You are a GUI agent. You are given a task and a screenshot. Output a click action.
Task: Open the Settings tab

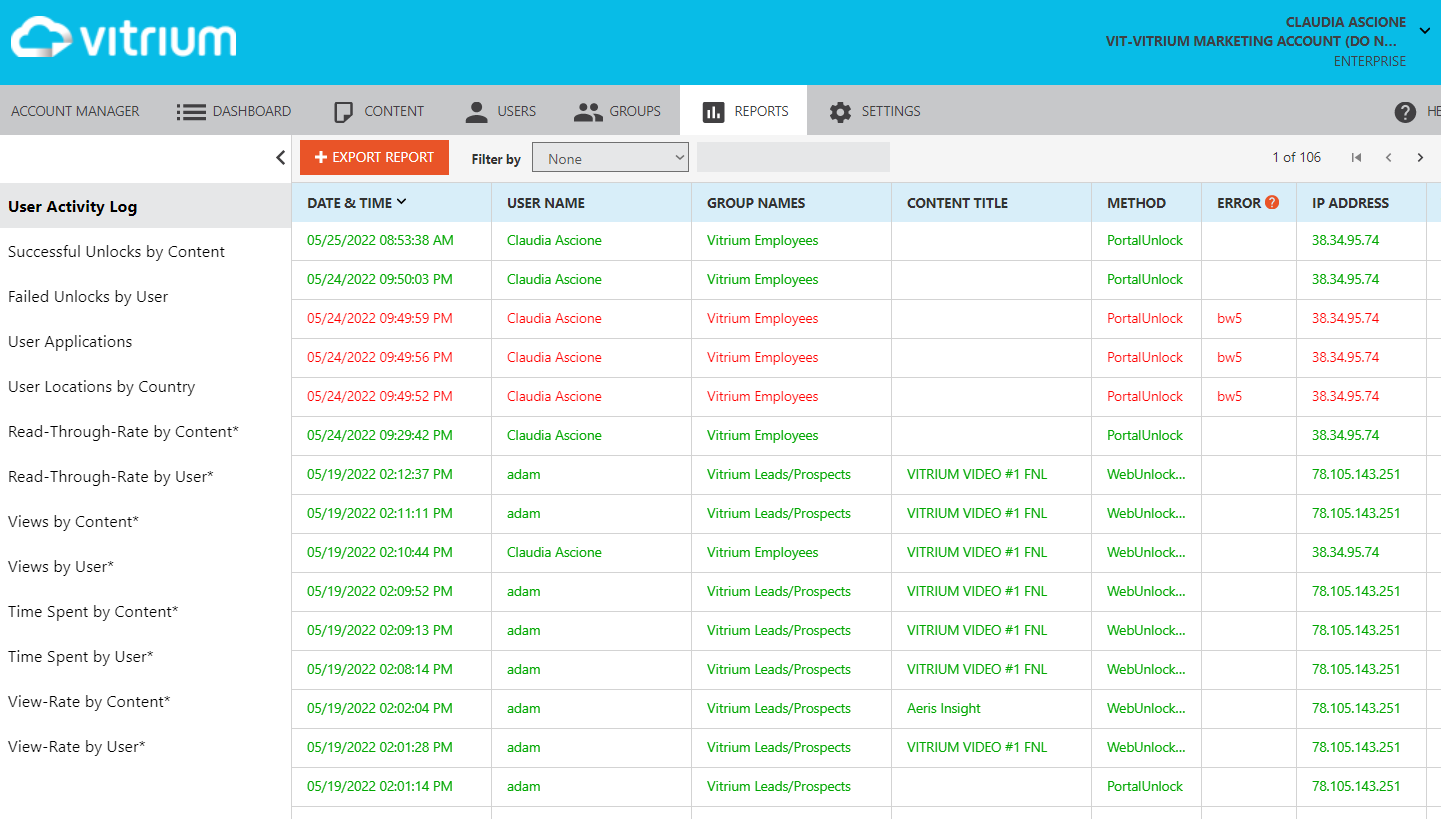coord(875,111)
